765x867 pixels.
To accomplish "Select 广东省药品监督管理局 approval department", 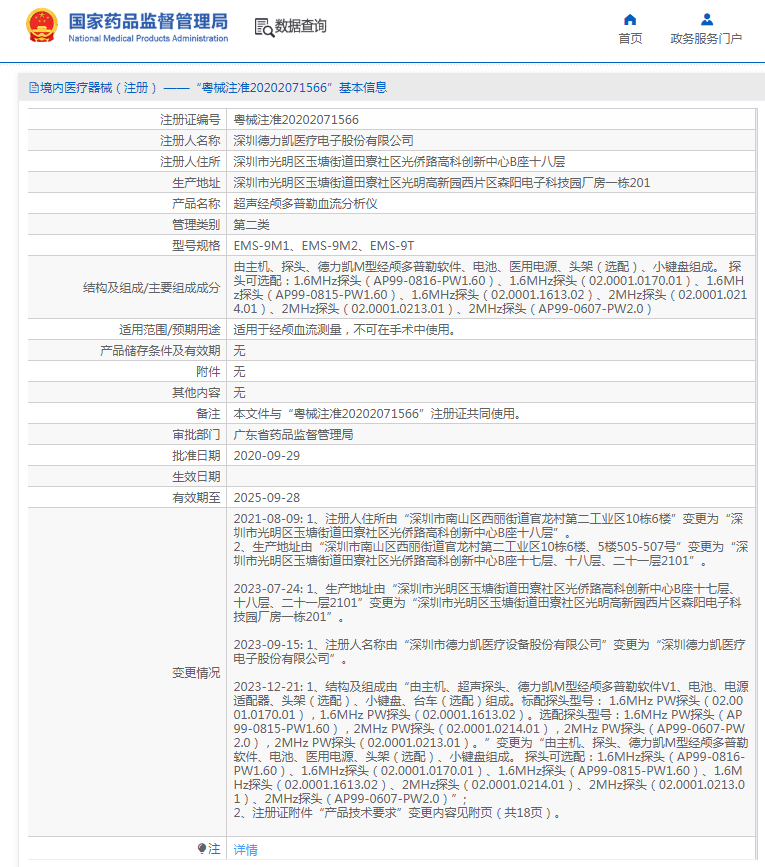I will pyautogui.click(x=293, y=435).
